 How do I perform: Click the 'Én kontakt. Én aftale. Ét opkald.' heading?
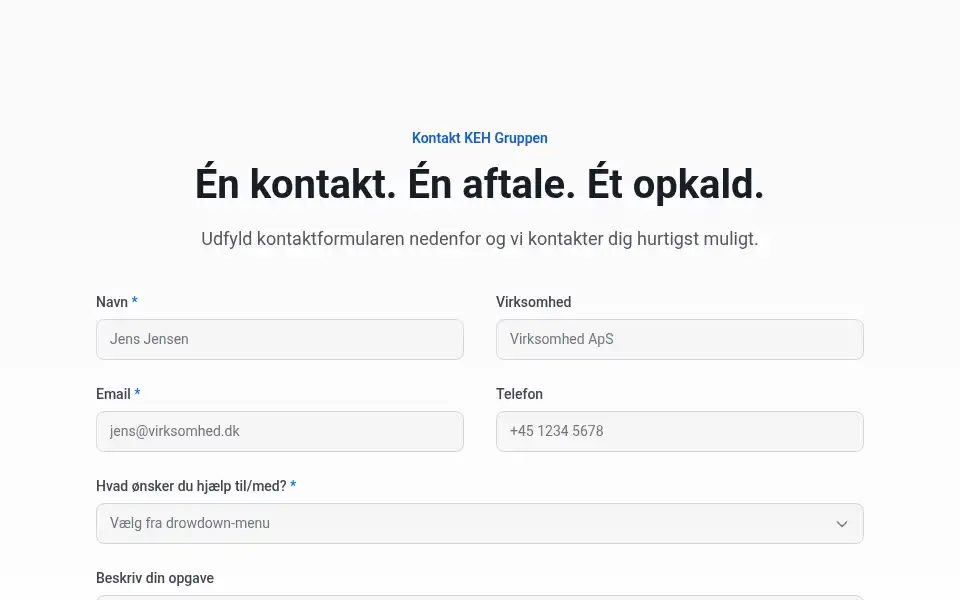(x=479, y=184)
